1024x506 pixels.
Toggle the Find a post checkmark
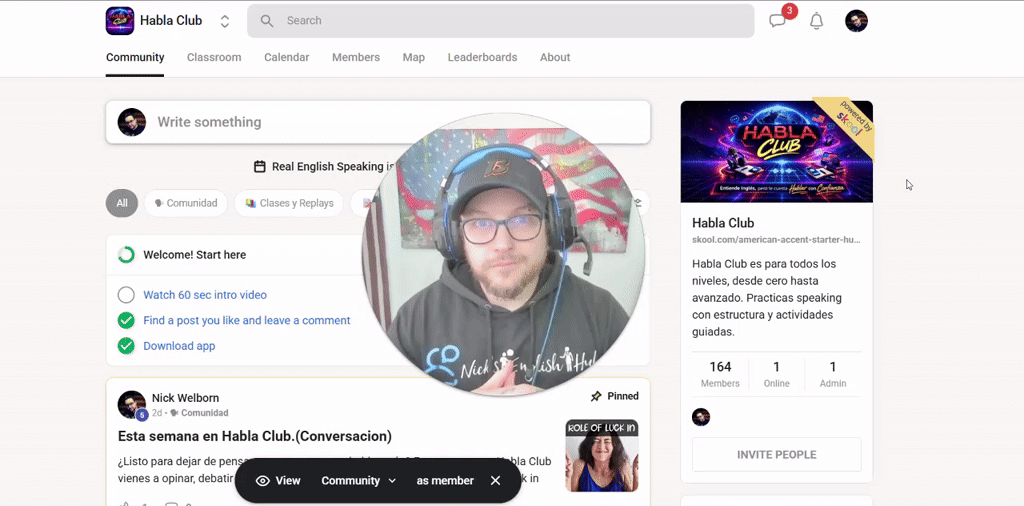pyautogui.click(x=126, y=321)
